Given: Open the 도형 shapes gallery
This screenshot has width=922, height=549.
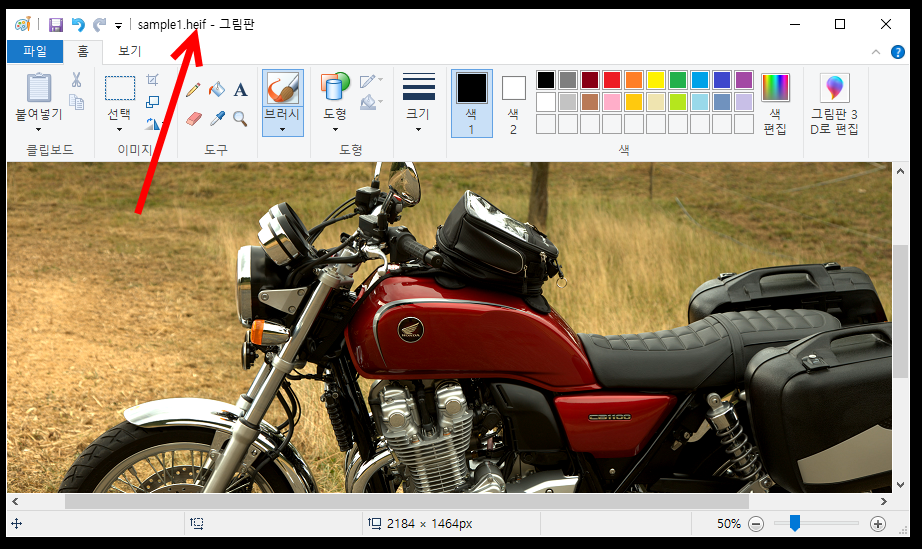Looking at the screenshot, I should click(x=335, y=87).
